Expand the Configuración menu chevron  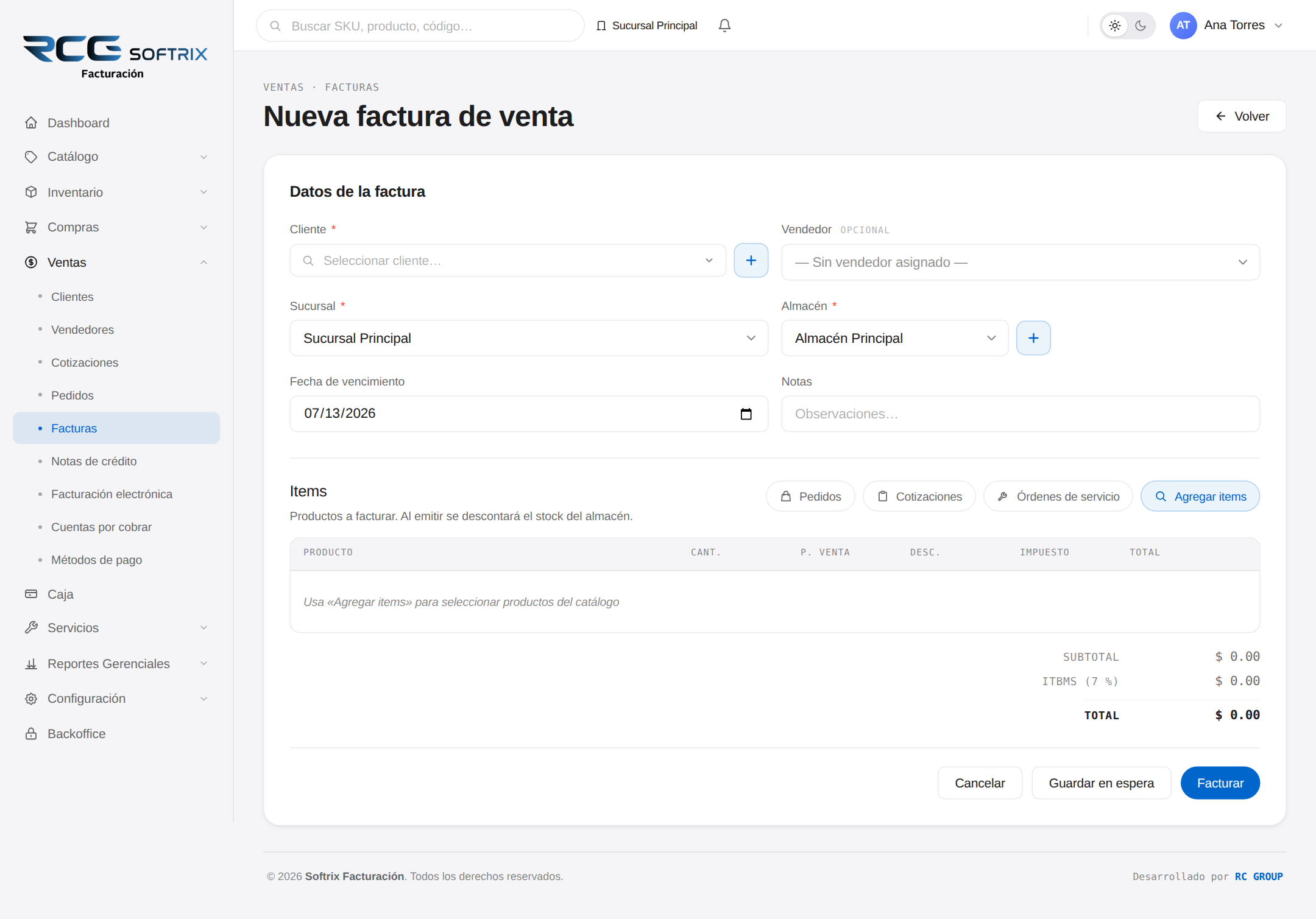(x=203, y=699)
